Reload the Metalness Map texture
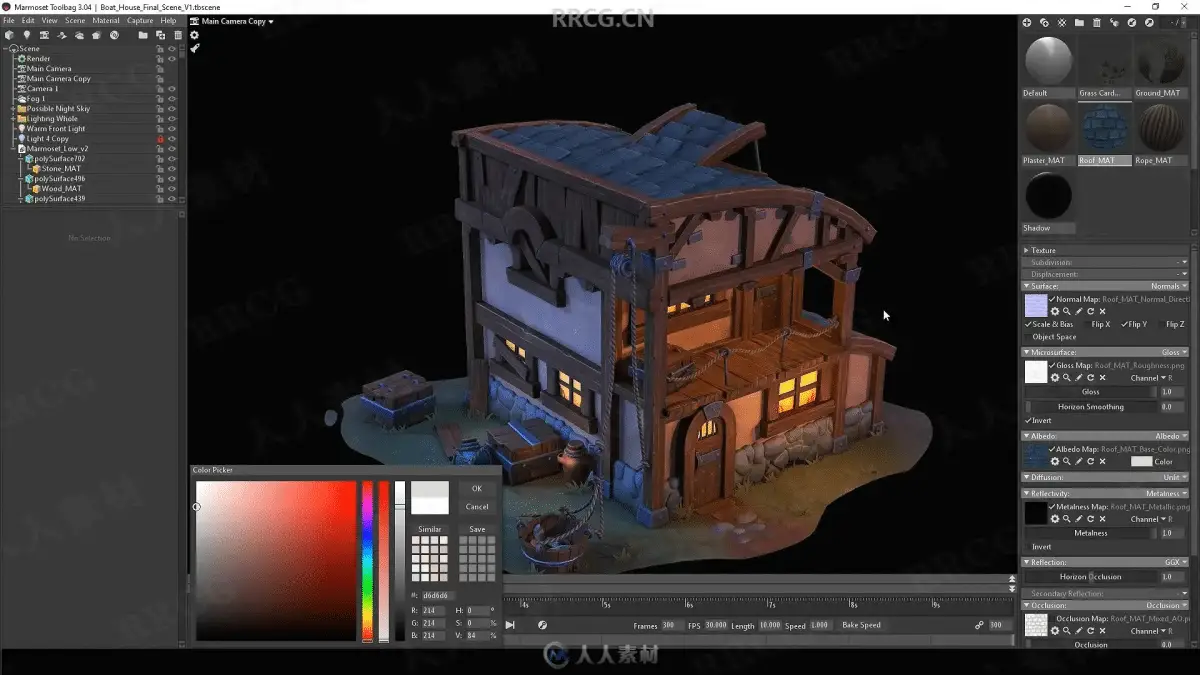 click(x=1091, y=519)
